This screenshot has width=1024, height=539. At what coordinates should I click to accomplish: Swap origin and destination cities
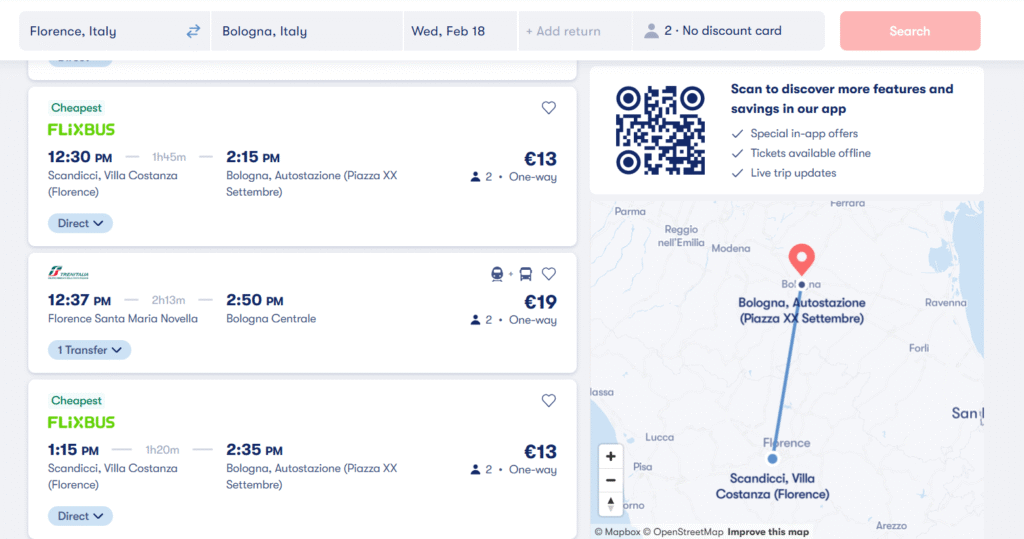(193, 31)
